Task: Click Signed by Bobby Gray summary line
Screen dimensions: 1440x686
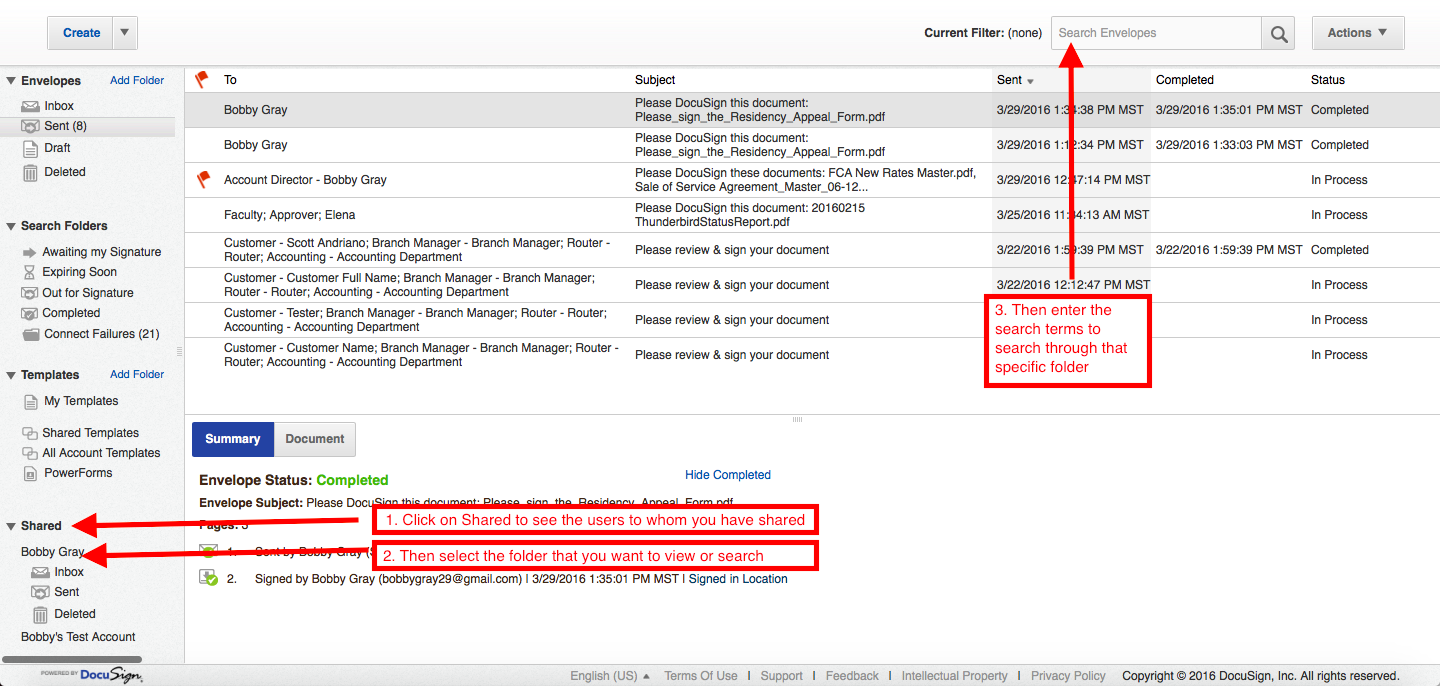Action: click(x=521, y=579)
